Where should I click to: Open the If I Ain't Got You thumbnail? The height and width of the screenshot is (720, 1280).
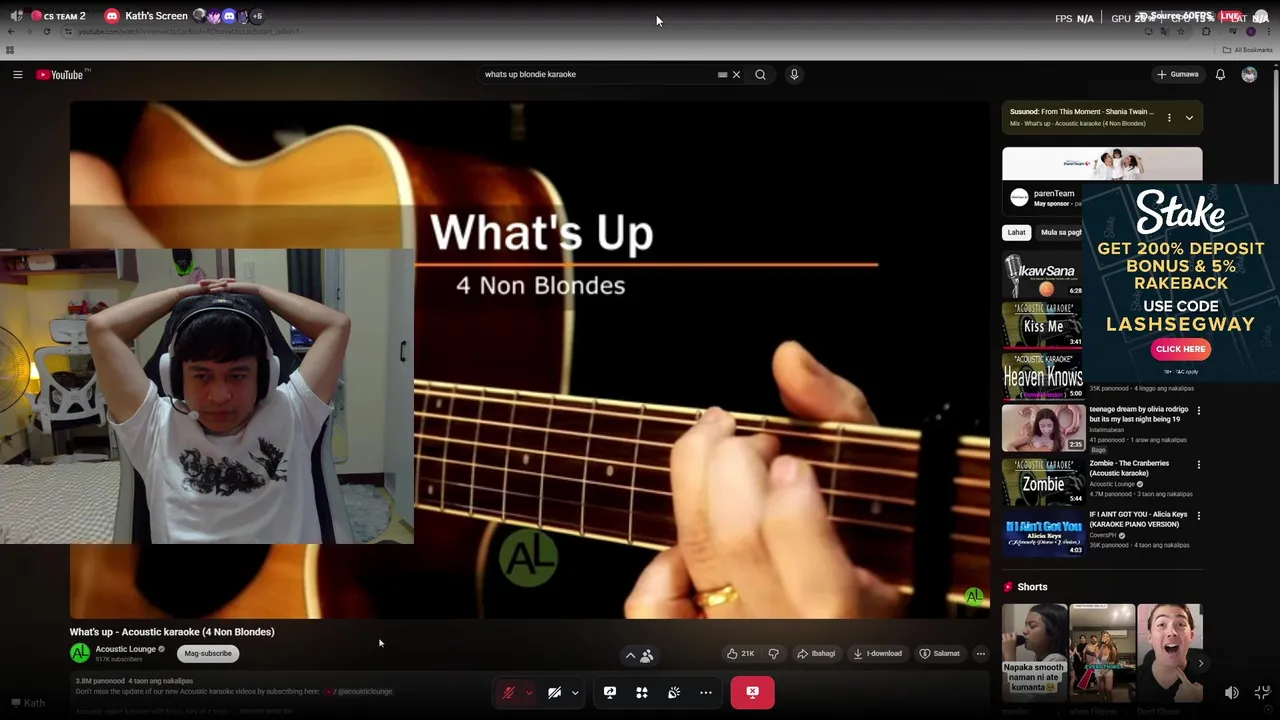click(x=1043, y=533)
